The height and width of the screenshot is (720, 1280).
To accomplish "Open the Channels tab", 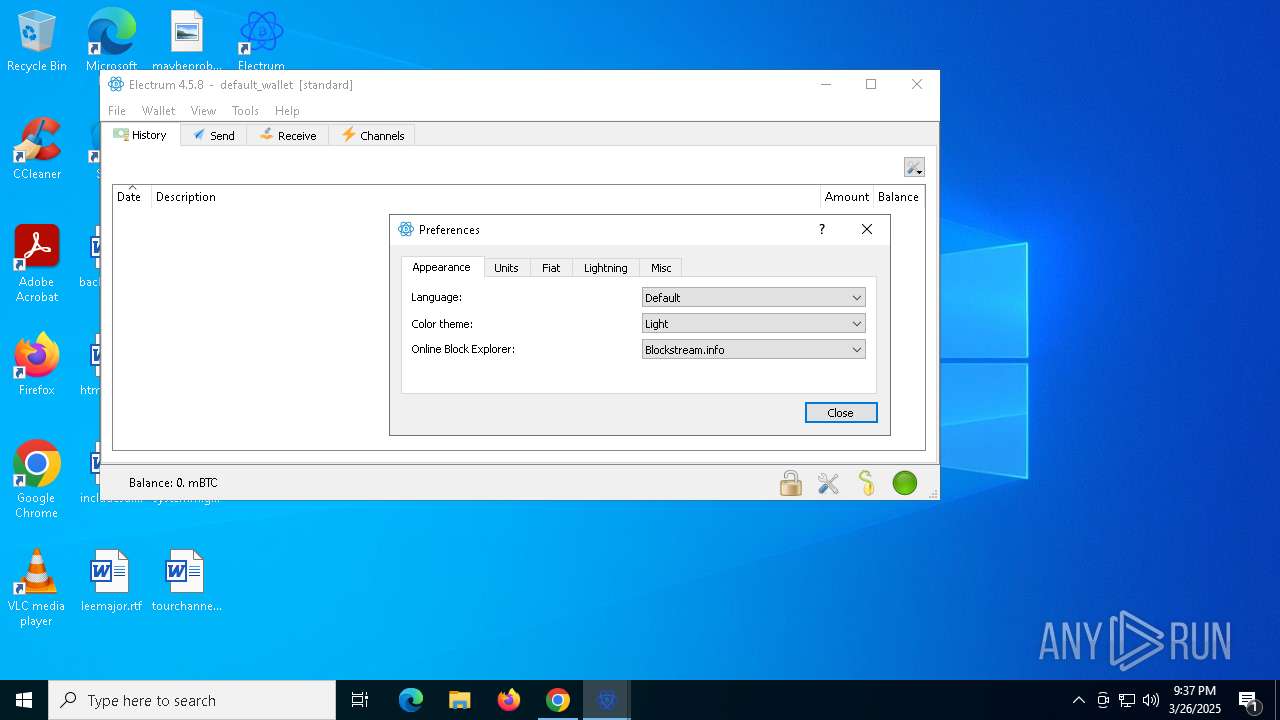I will coord(373,136).
